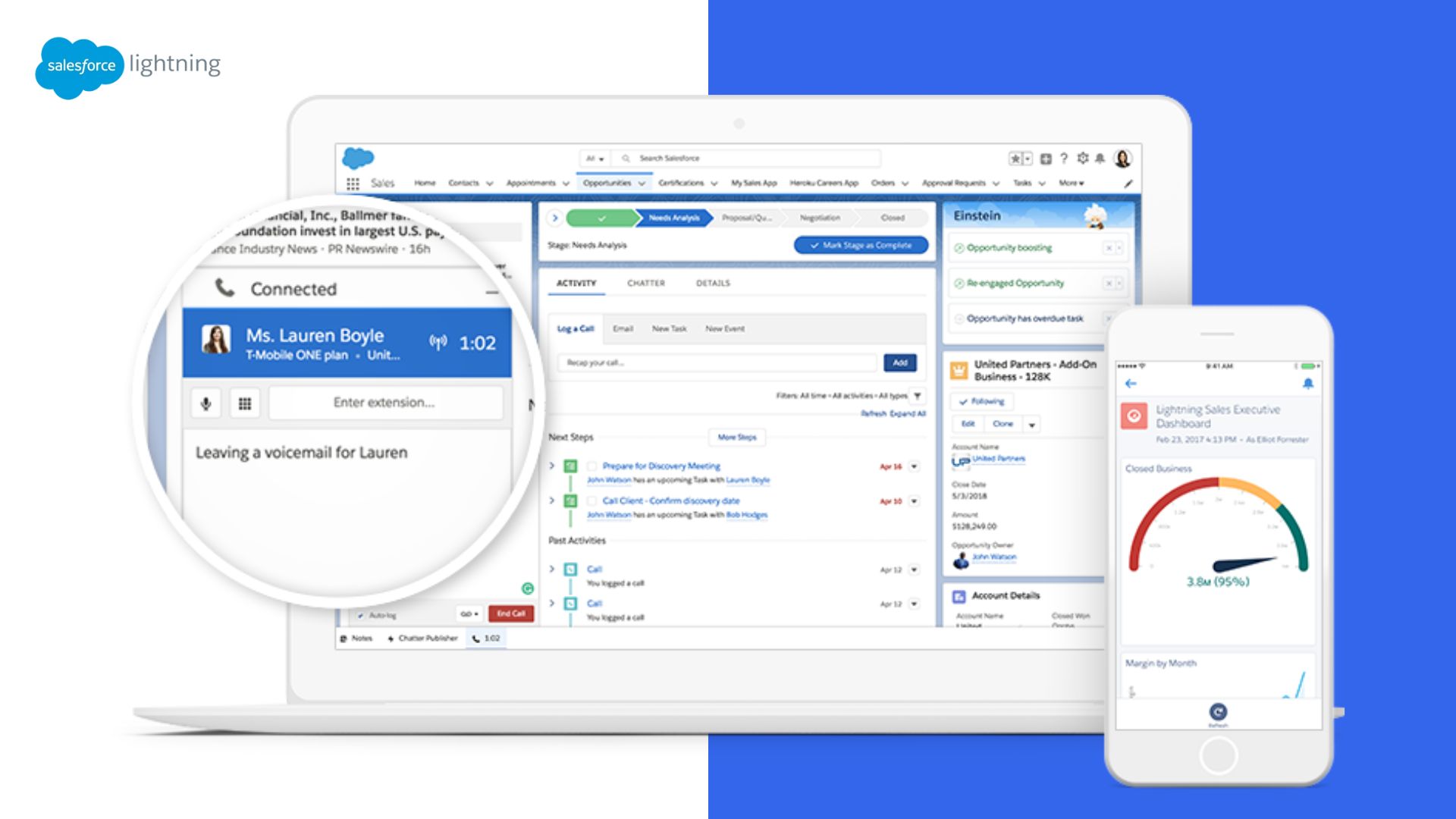Switch to the CHATTER tab

point(646,284)
